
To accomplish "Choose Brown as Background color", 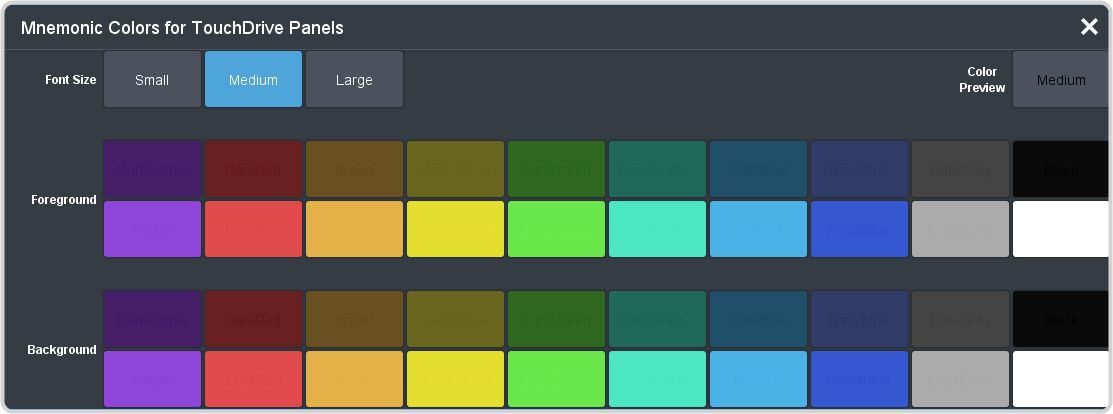I will click(x=354, y=319).
